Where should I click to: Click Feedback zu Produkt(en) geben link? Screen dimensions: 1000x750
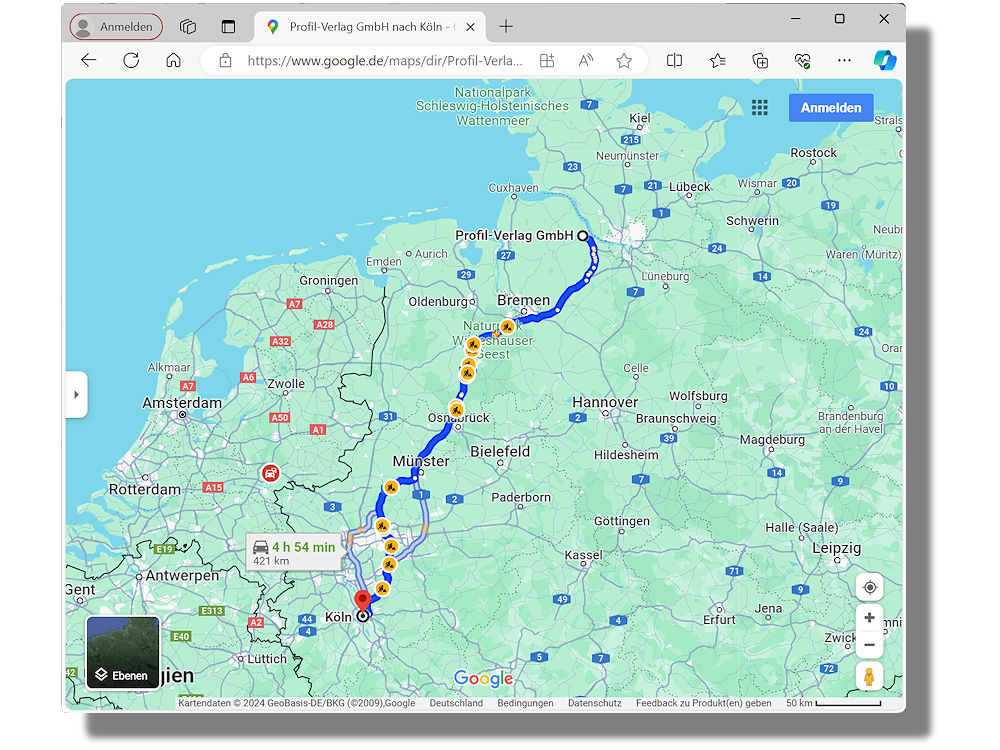pos(703,703)
